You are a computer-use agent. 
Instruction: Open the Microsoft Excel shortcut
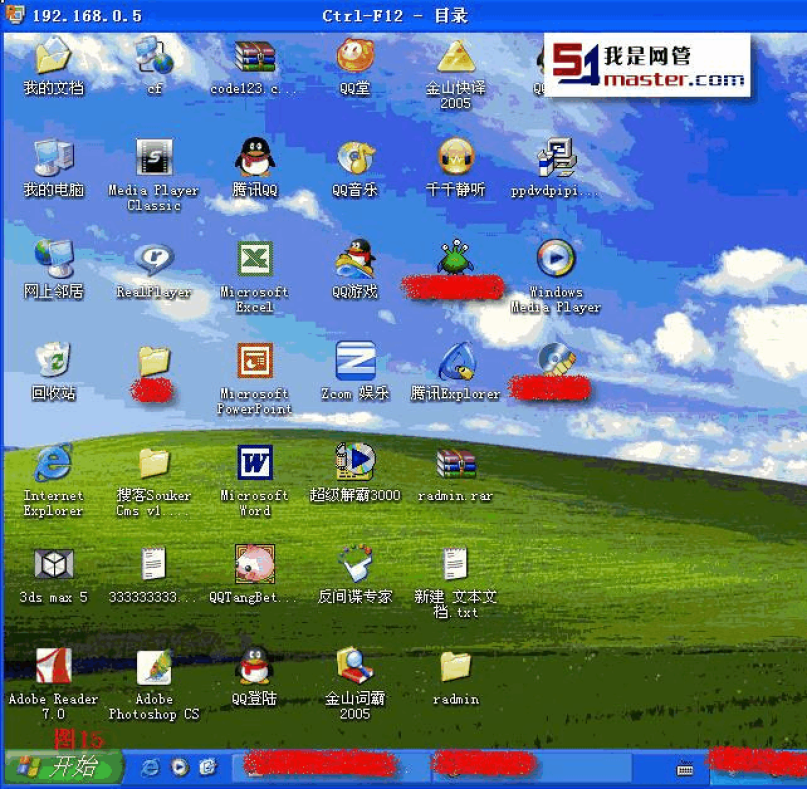tap(255, 261)
